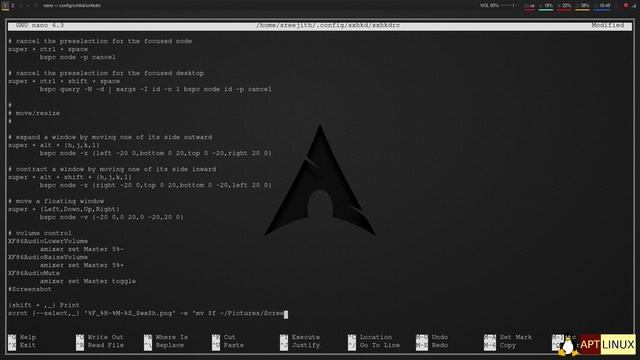
Task: Click the Exit shortcut in nano's footer
Action: (x=22, y=345)
